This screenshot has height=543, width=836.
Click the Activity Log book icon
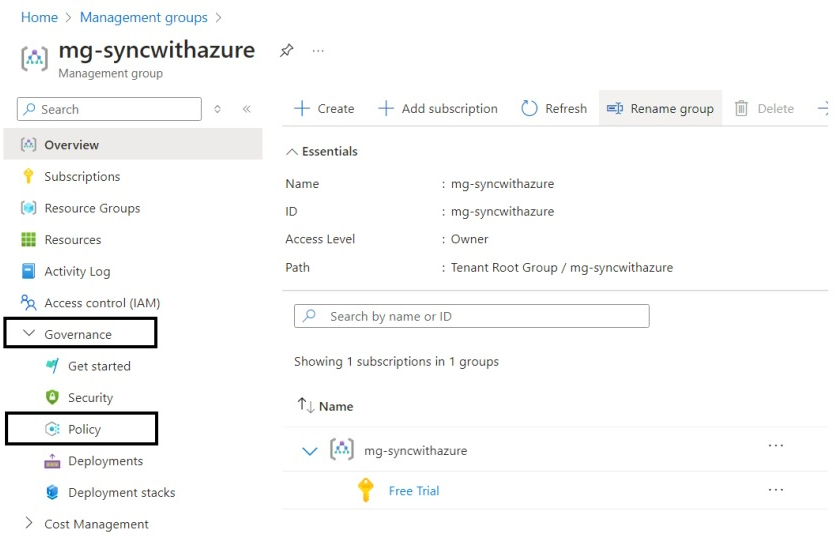28,271
